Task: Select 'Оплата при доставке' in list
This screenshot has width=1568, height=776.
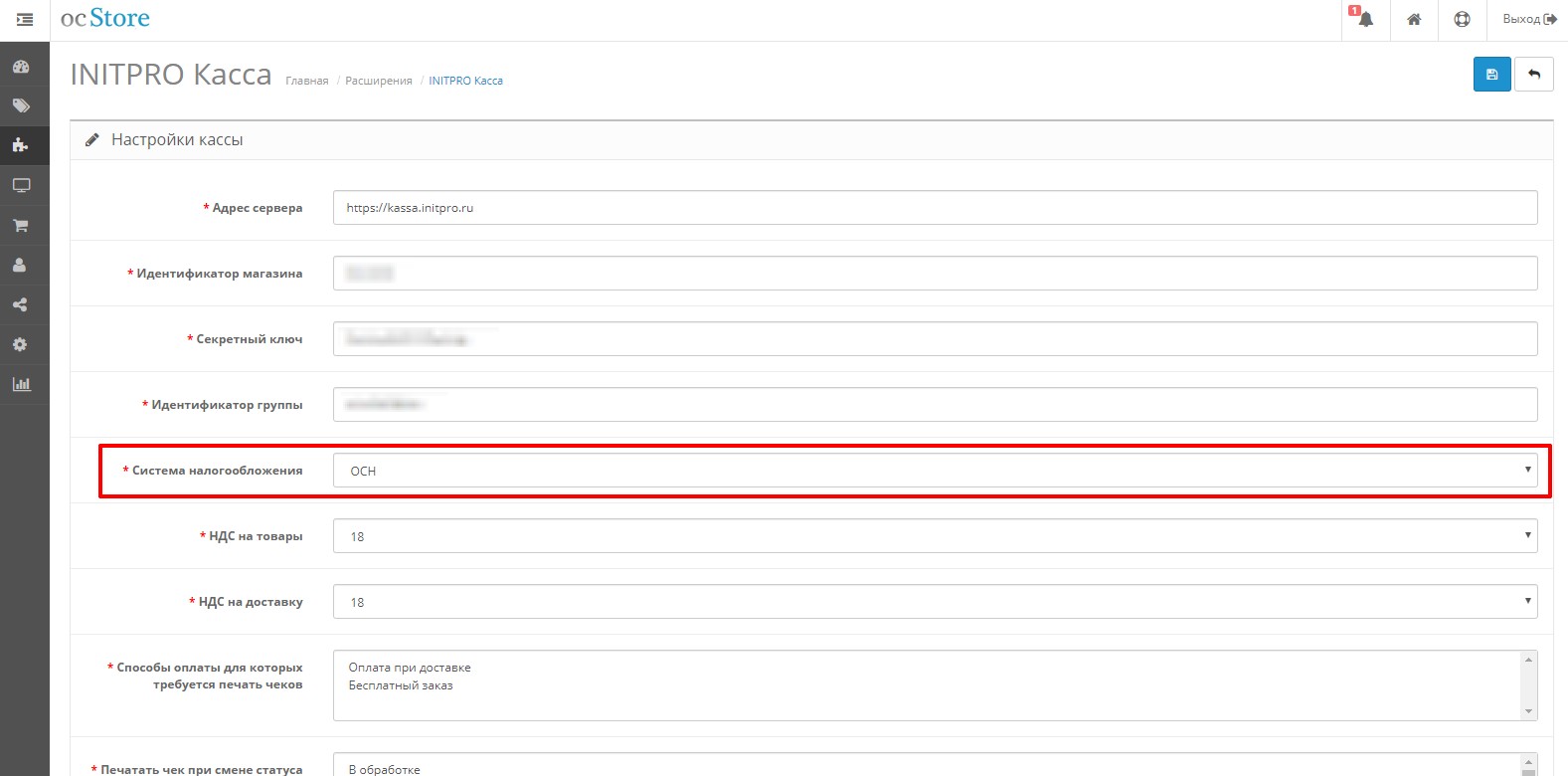Action: 410,668
